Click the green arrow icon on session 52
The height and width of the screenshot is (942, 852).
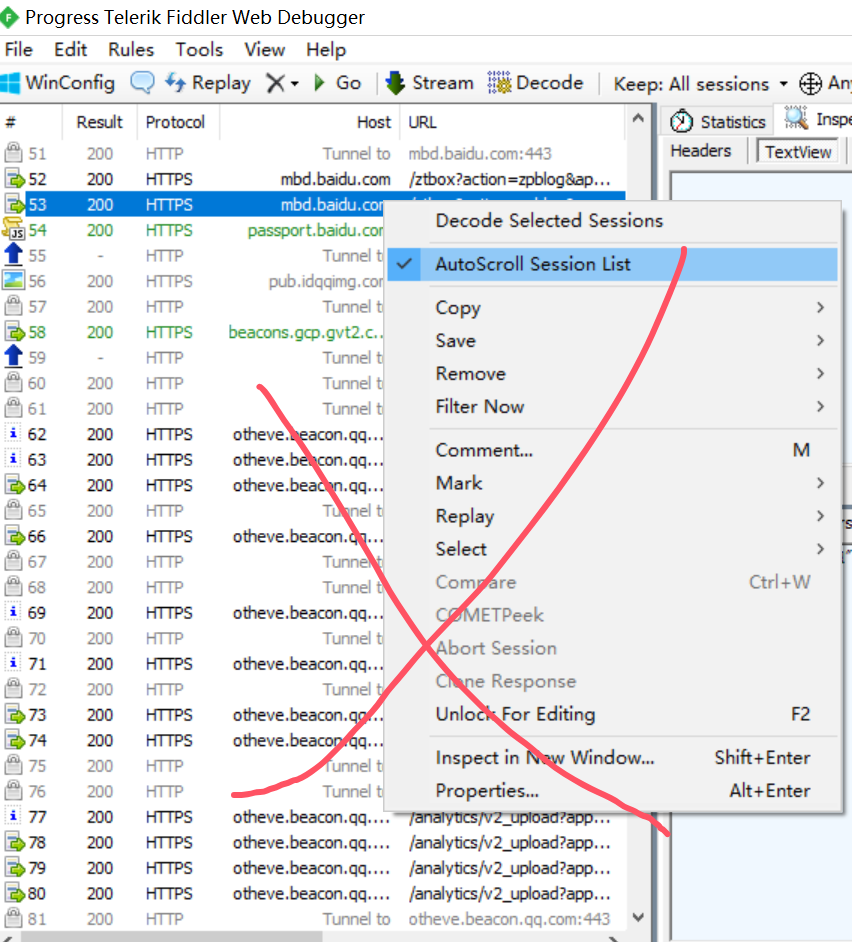[x=14, y=179]
